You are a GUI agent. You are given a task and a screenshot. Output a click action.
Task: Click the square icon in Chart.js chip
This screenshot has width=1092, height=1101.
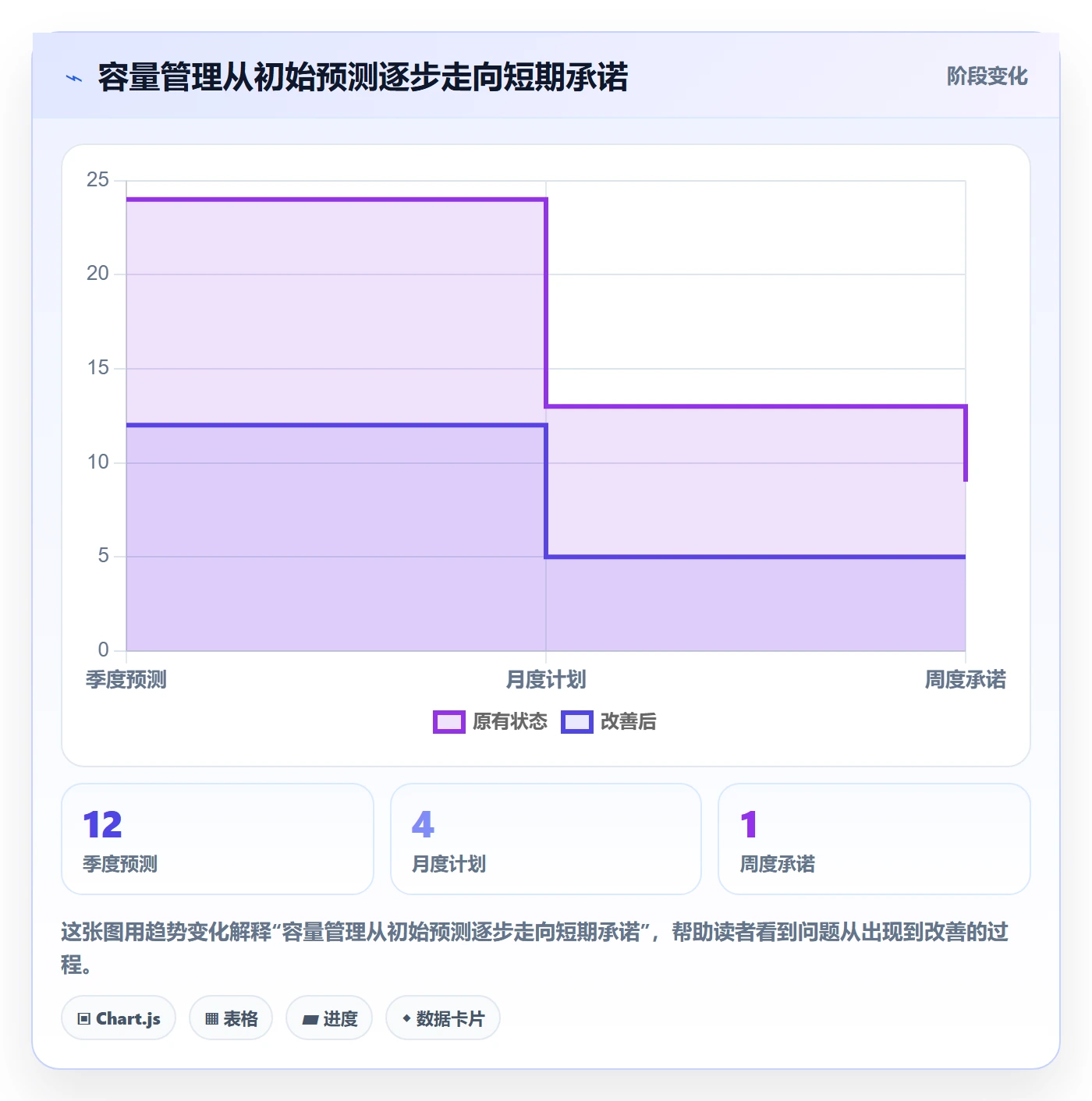click(84, 1019)
